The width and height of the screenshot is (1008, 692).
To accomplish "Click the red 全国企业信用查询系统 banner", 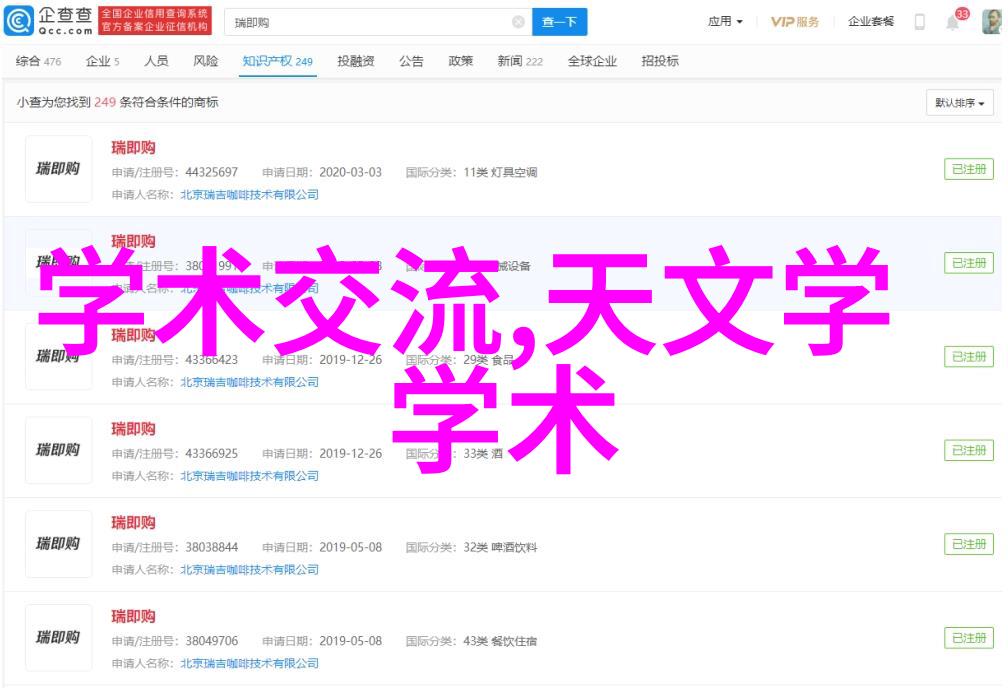I will [155, 21].
